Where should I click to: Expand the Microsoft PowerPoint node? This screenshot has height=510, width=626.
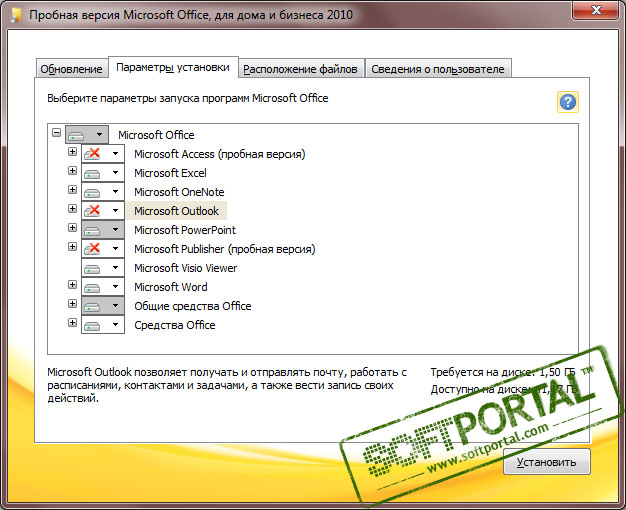pos(72,228)
